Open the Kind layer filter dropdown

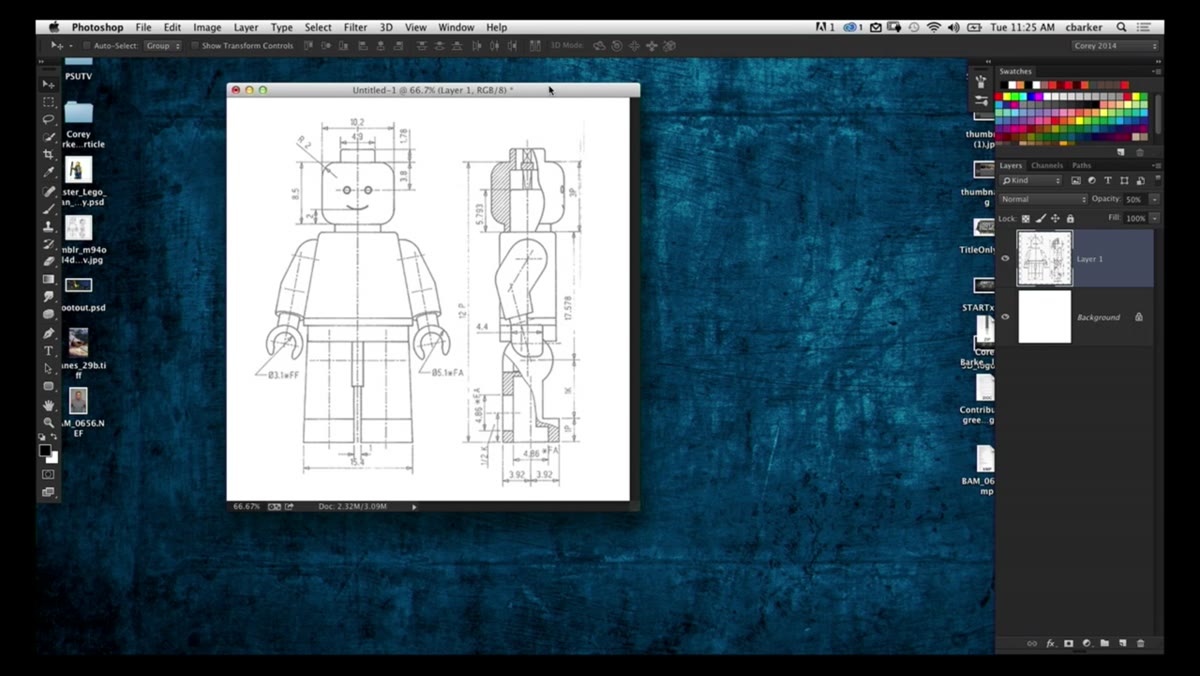(1030, 180)
